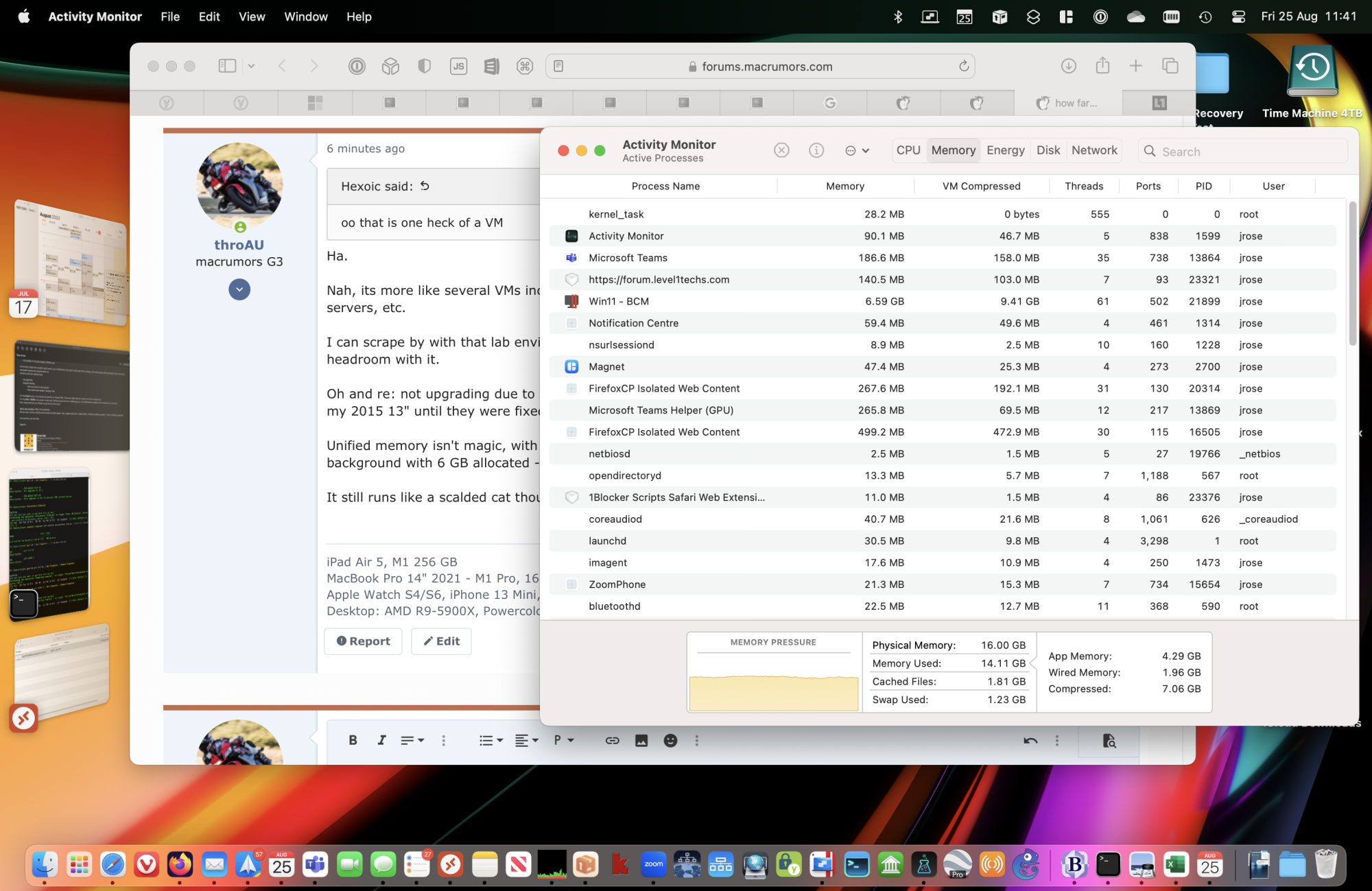Click the stop process X icon
The width and height of the screenshot is (1372, 891).
(x=781, y=150)
